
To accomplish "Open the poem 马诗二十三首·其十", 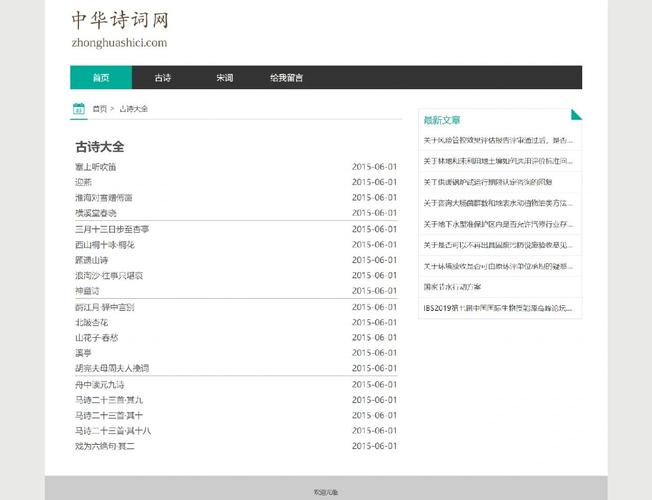I will 109,416.
